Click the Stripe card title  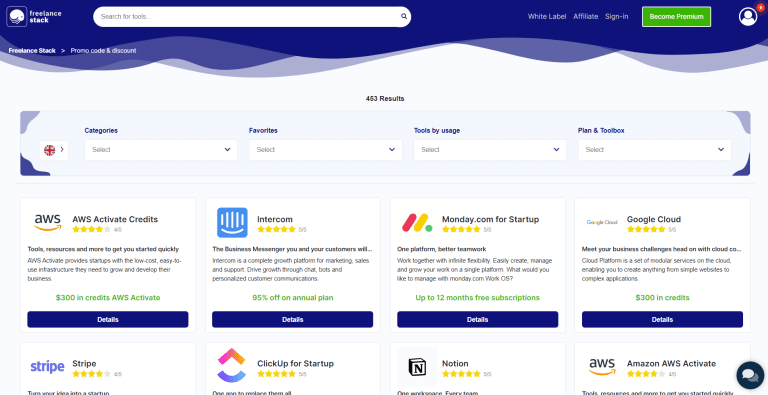84,364
